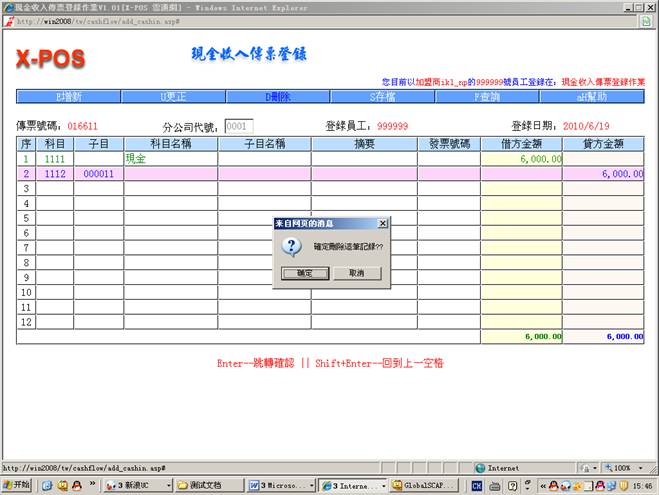Click S存檔 to save the voucher
Viewport: 659px width, 495px height.
click(382, 97)
